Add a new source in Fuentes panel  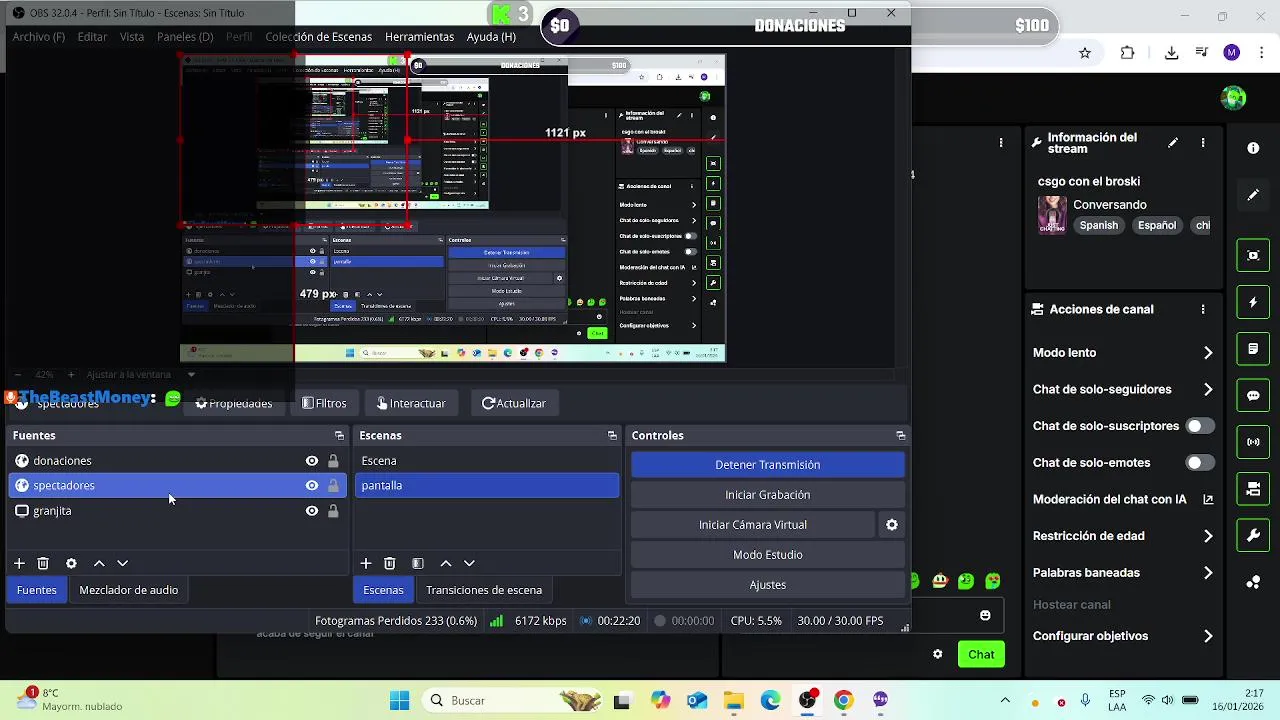[x=19, y=564]
